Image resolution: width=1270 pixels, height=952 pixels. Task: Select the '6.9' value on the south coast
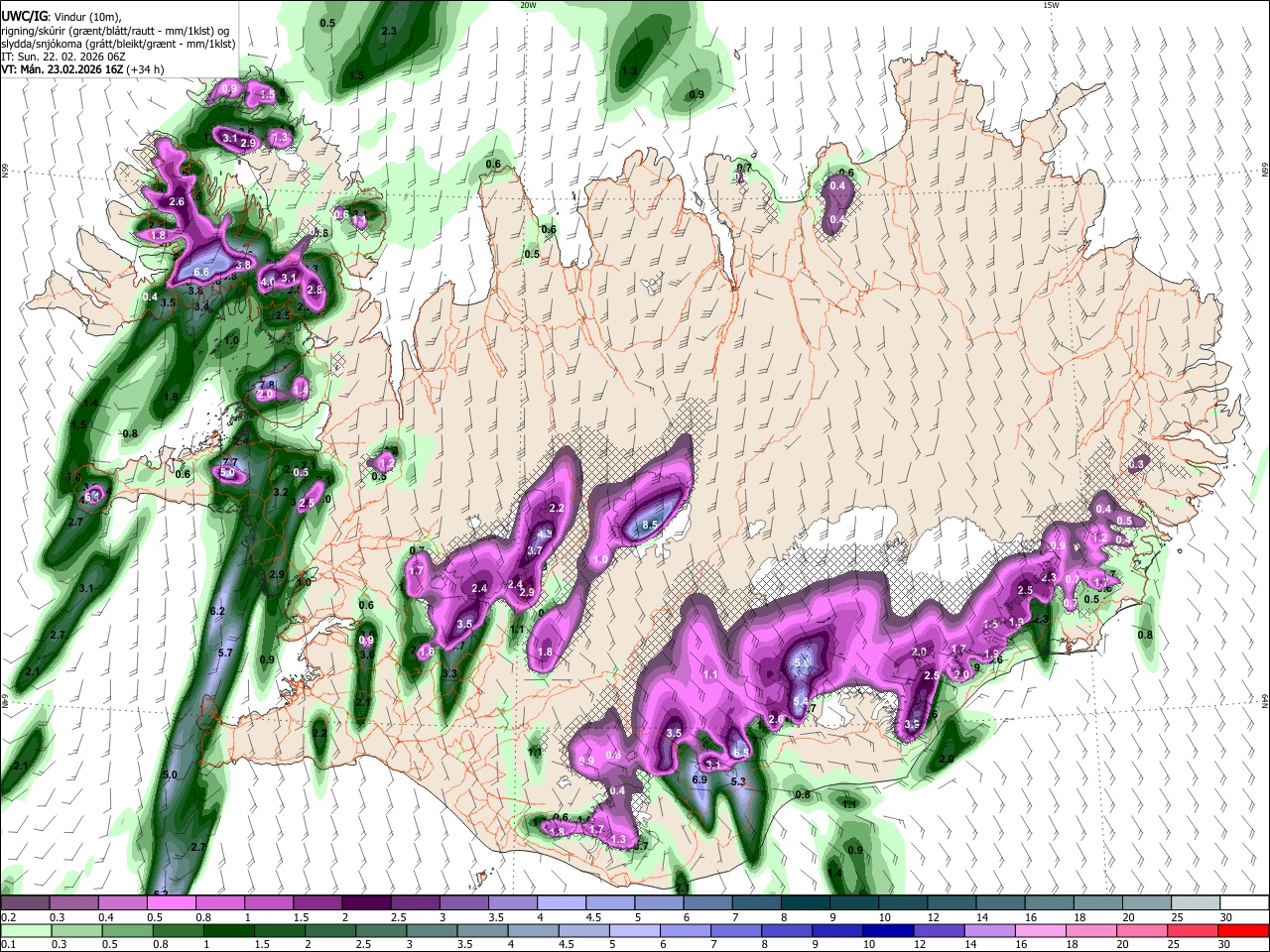(x=698, y=779)
